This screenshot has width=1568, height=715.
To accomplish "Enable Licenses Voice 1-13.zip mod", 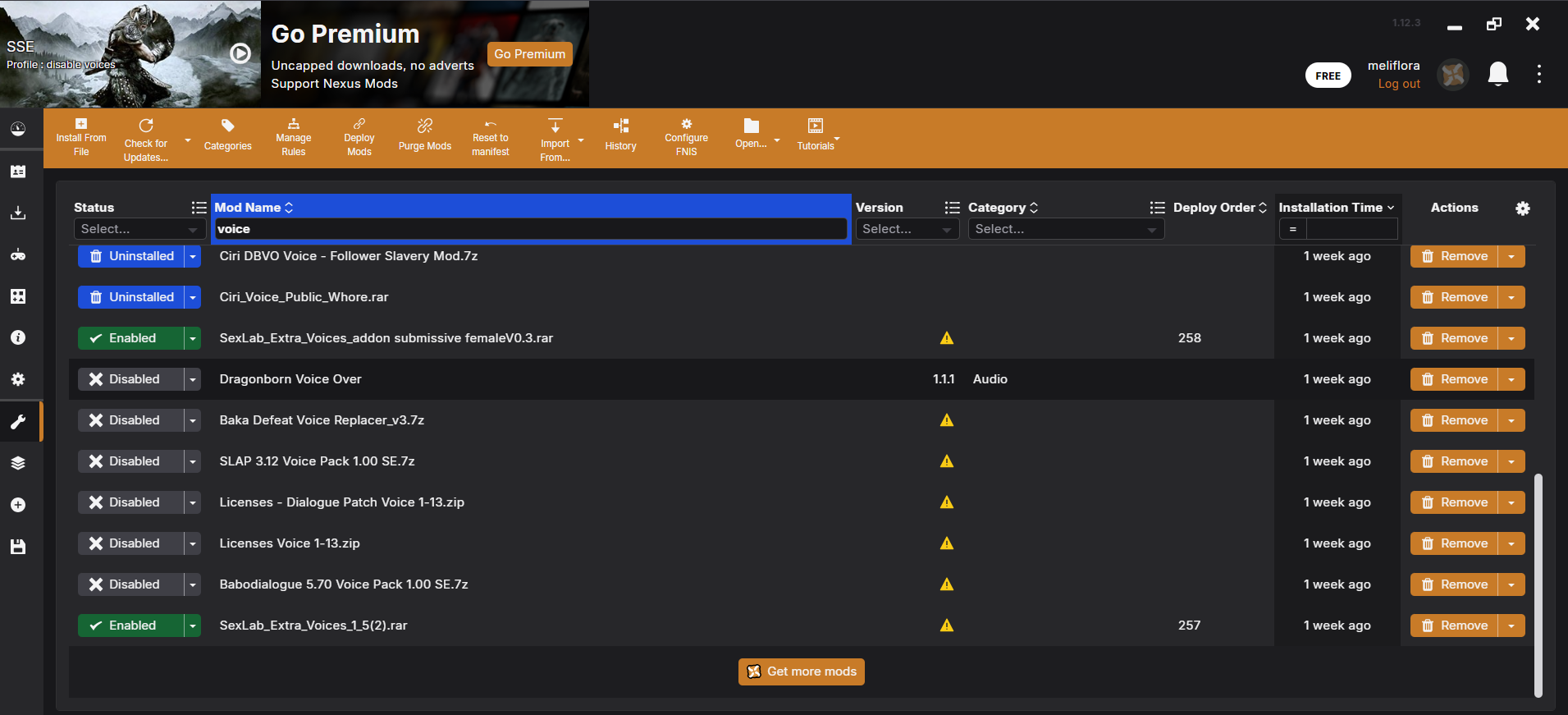I will 130,543.
